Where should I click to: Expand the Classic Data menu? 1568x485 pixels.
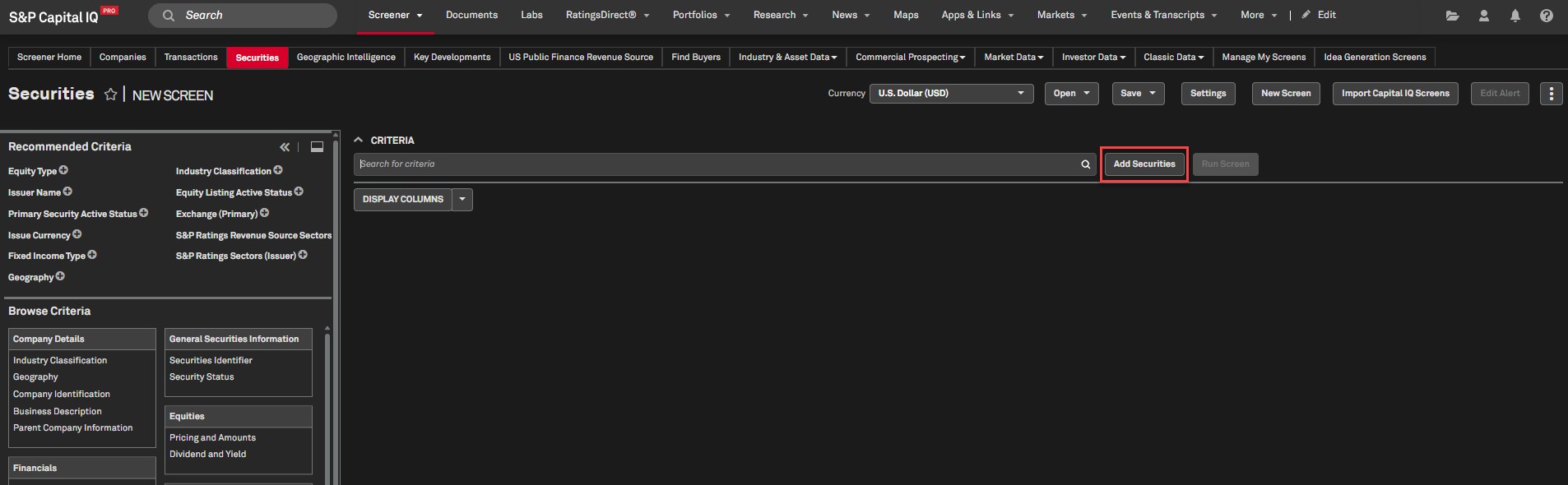1173,58
